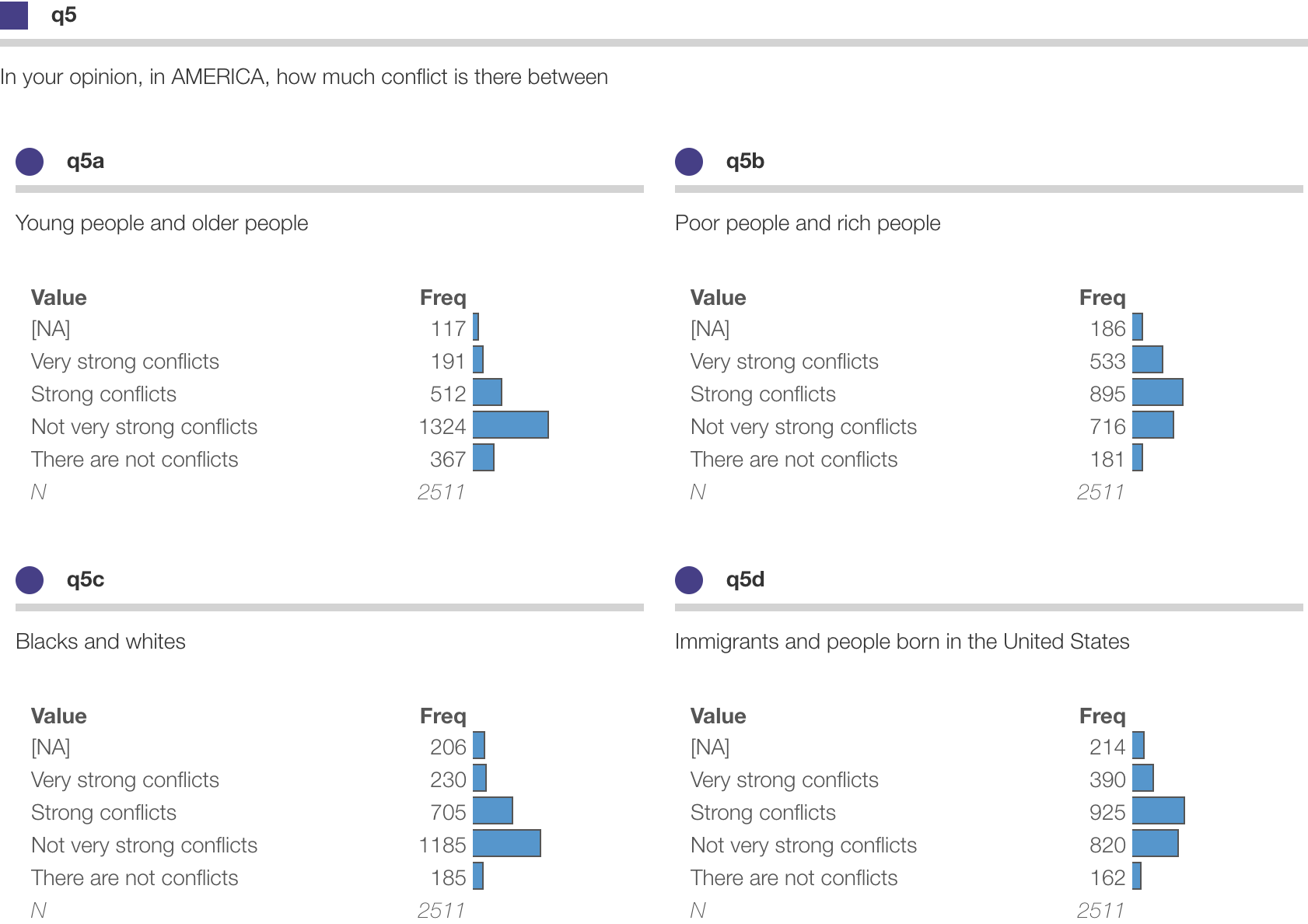Click the 895 Strong conflicts bar in q5b
This screenshot has height=924, width=1308.
1157,392
